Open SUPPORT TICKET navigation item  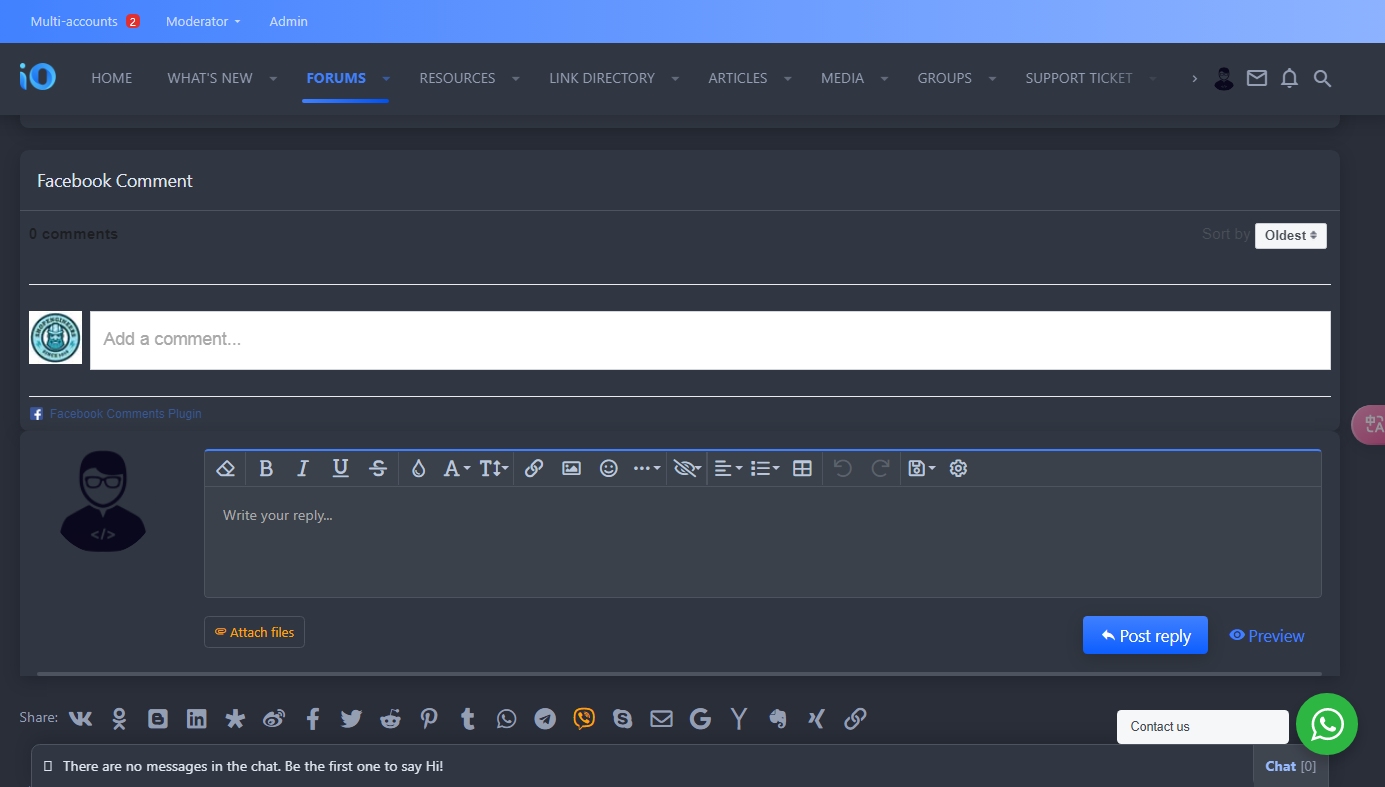1079,78
